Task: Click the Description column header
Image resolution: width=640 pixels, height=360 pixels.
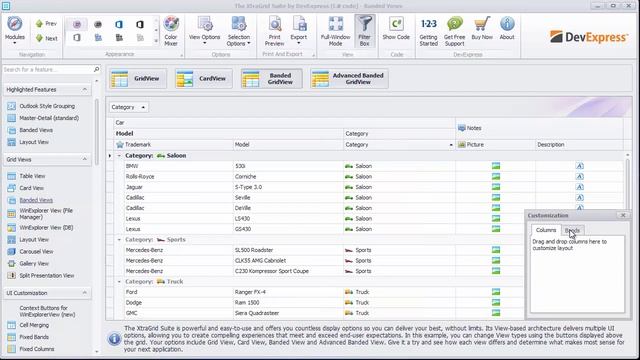Action: tap(579, 144)
